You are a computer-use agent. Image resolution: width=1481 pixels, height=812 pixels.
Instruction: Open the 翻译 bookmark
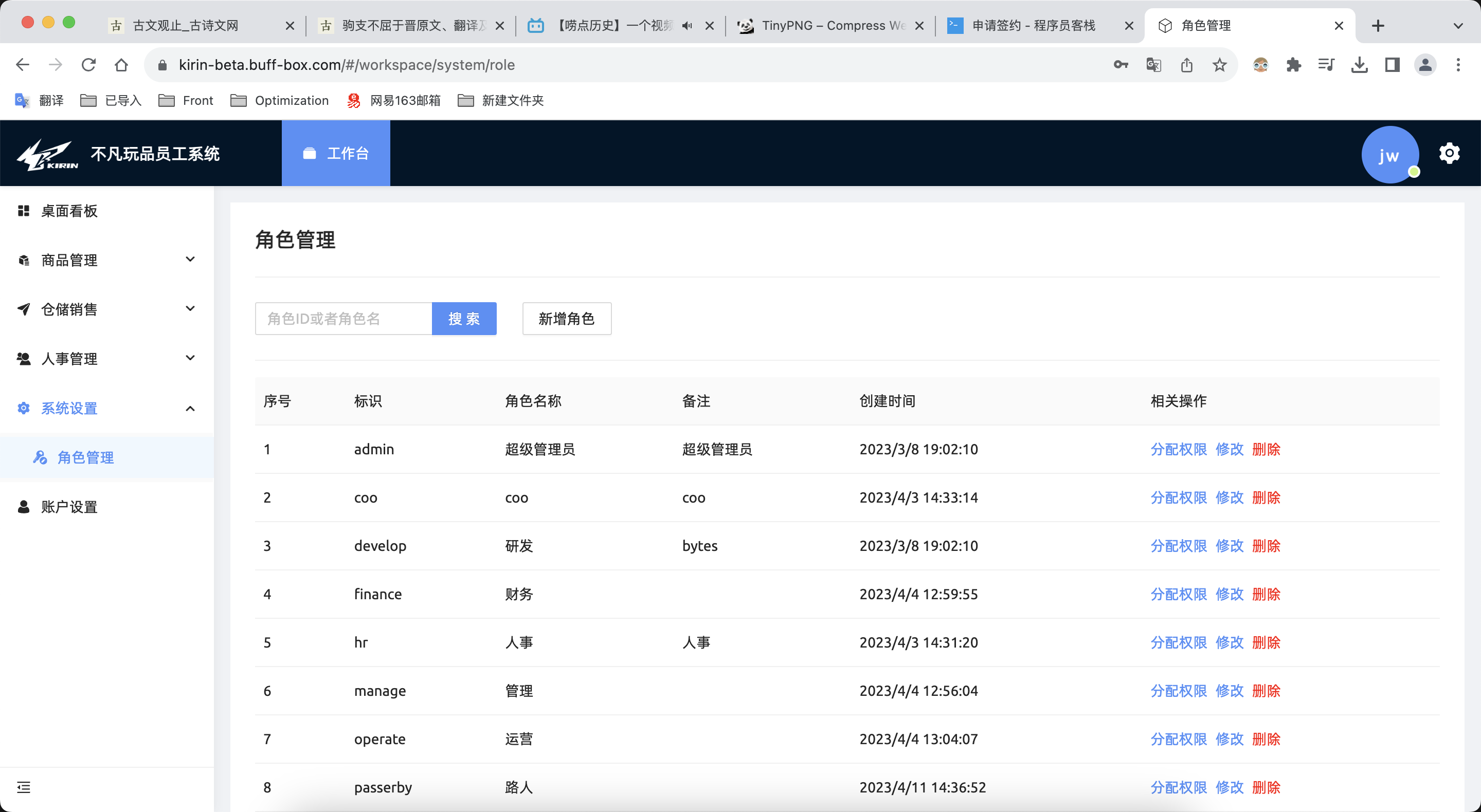click(39, 101)
